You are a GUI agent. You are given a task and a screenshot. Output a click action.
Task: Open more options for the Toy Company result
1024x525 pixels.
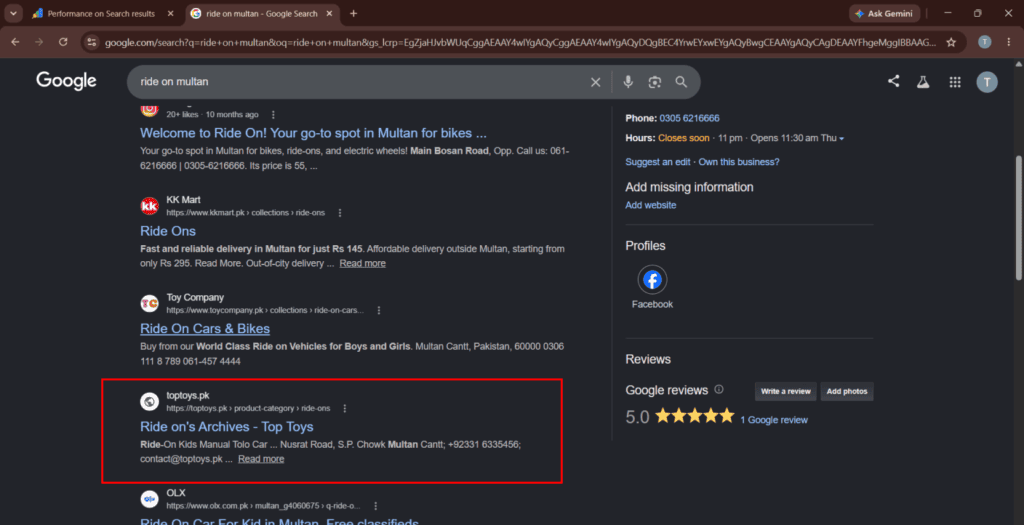pos(379,310)
